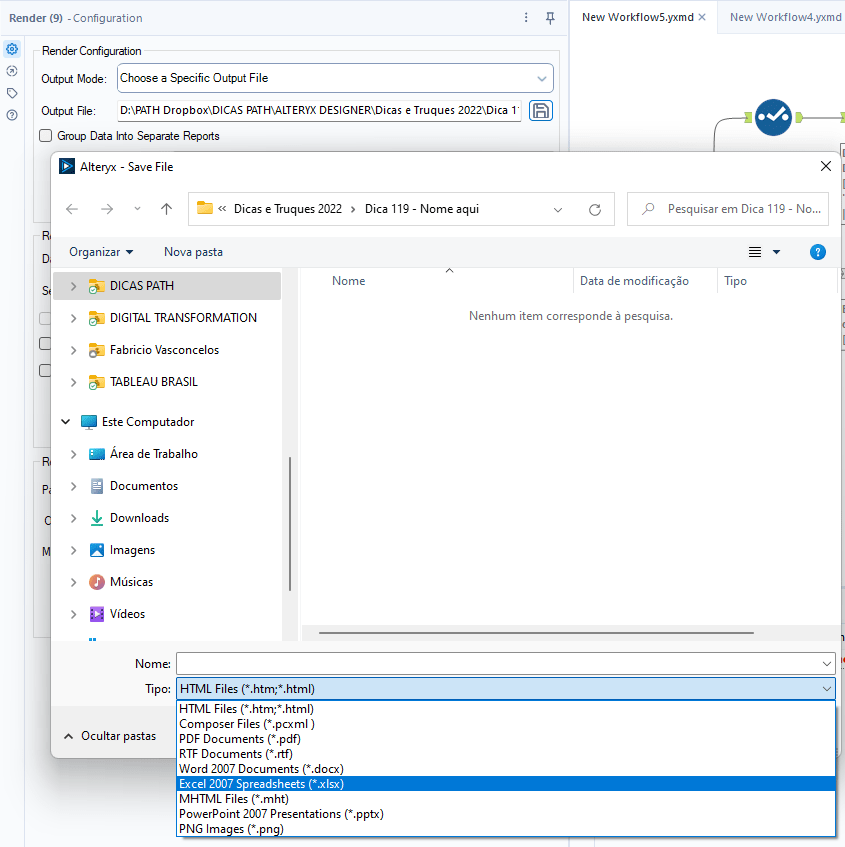Select Excel 2007 Spreadsheets (*.xlsx) option
845x847 pixels.
pos(506,784)
